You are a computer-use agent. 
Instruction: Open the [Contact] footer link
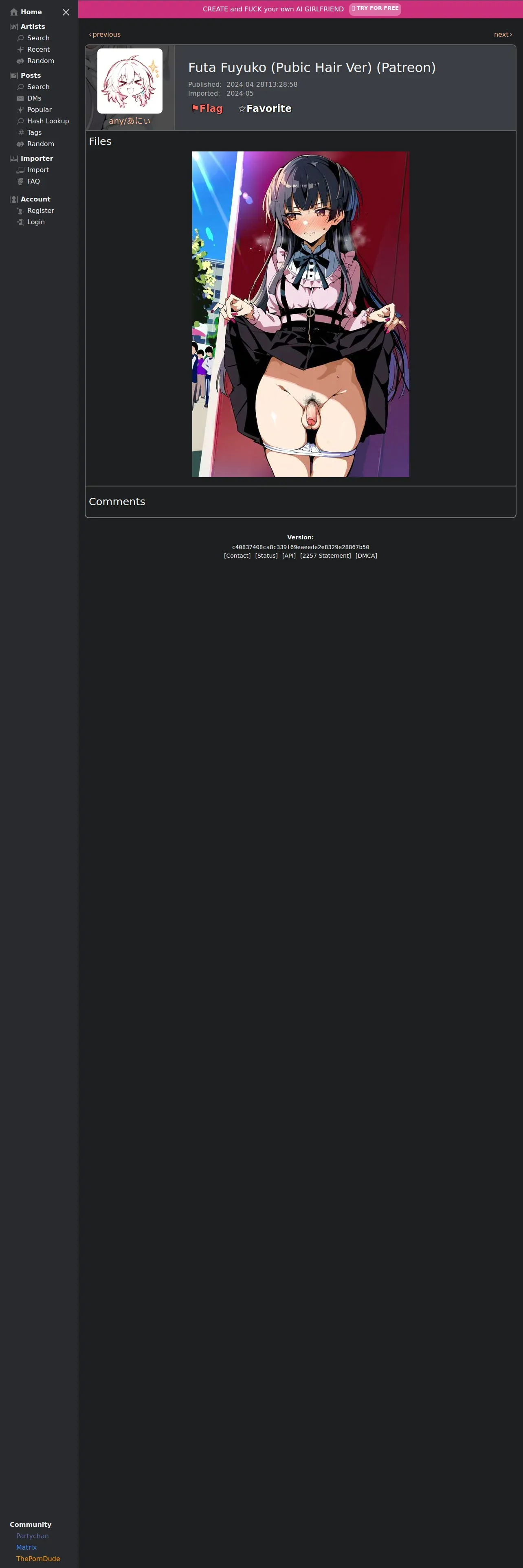(237, 556)
